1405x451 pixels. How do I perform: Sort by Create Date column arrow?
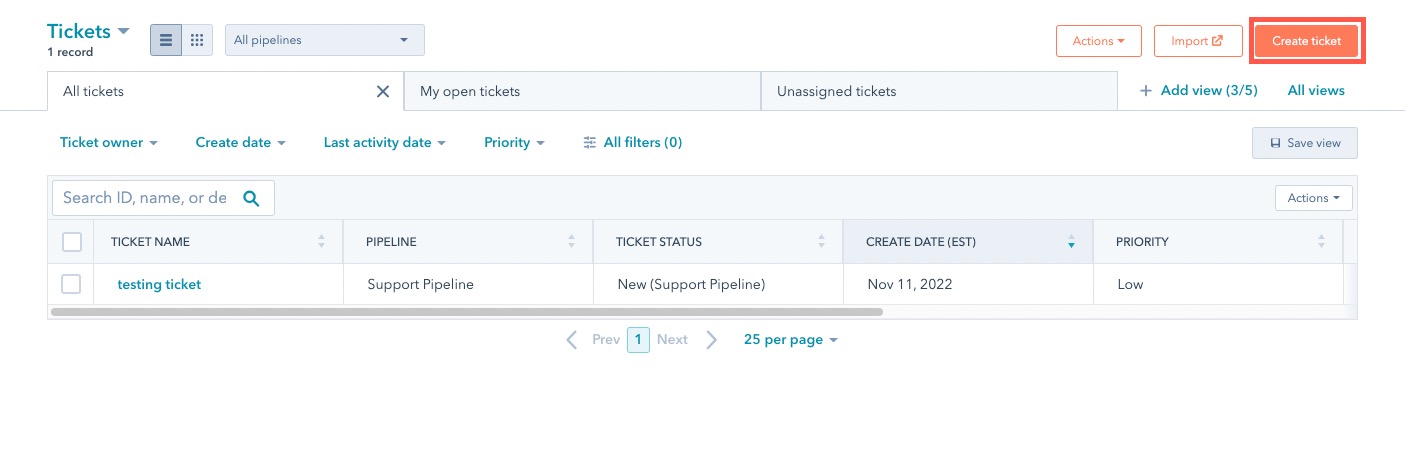pyautogui.click(x=1071, y=242)
